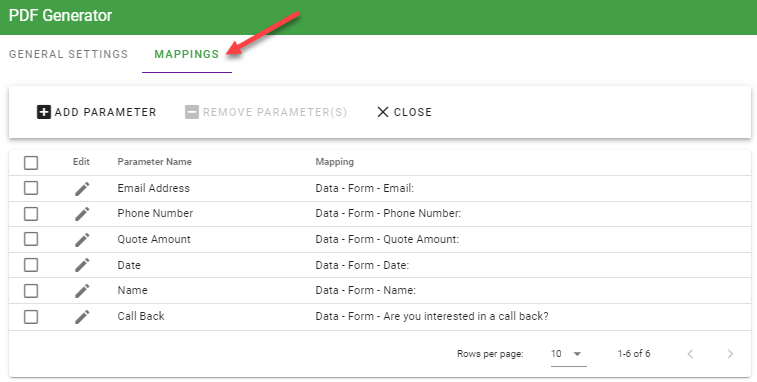Open editor for Quote Amount via pencil
Viewport: 757px width, 382px height.
pyautogui.click(x=82, y=240)
